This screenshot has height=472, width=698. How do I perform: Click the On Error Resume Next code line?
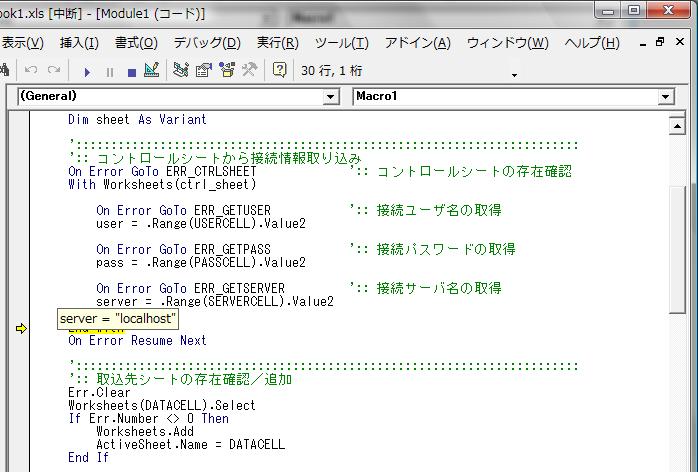[x=137, y=341]
